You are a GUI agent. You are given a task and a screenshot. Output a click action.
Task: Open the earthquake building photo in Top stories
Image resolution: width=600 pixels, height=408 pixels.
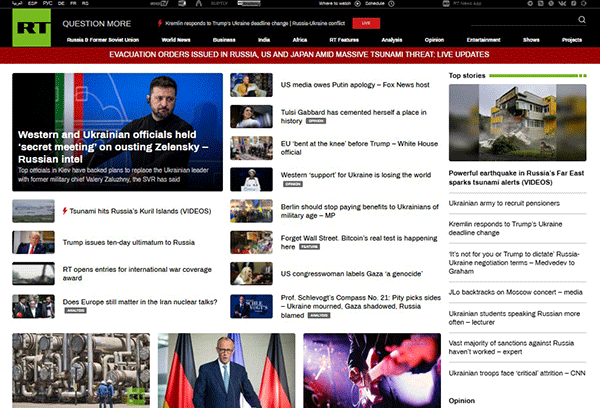pyautogui.click(x=517, y=122)
